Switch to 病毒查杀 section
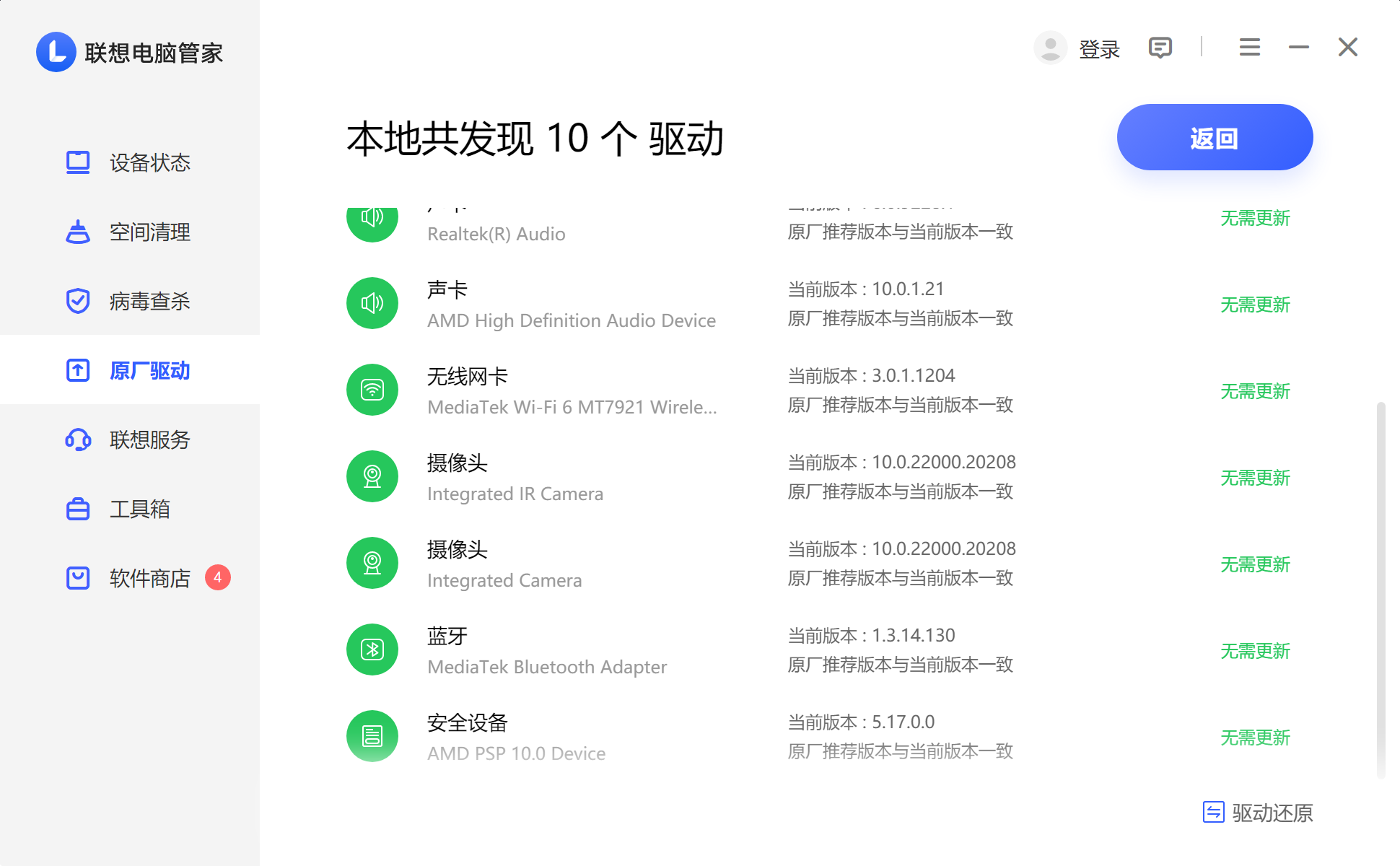Image resolution: width=1400 pixels, height=866 pixels. coord(130,301)
